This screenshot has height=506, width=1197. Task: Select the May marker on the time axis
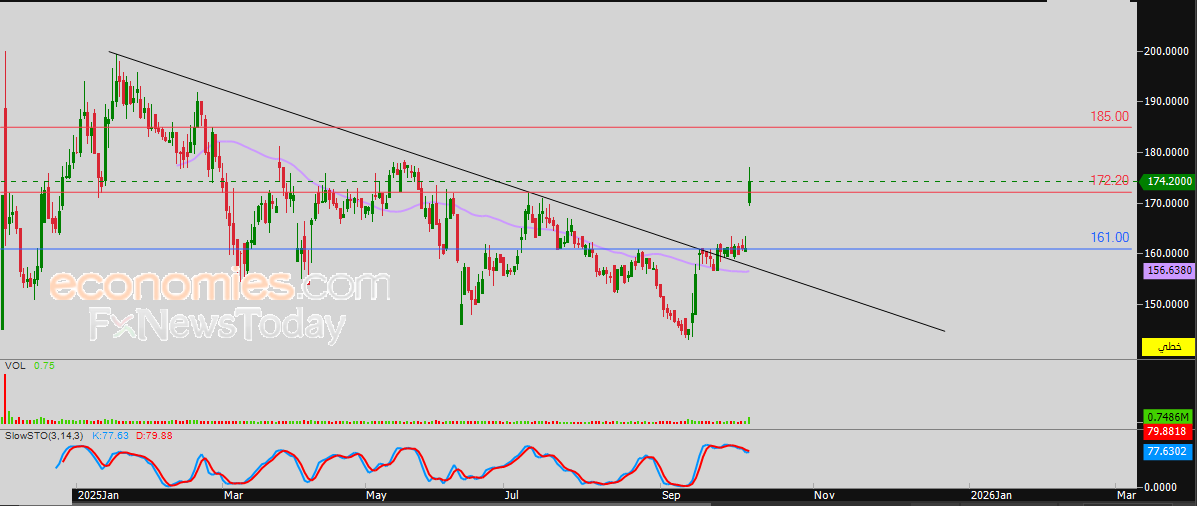(376, 495)
